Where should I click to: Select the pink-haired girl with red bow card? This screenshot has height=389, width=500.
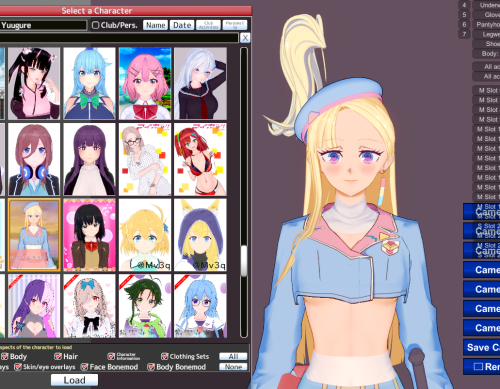coord(145,83)
